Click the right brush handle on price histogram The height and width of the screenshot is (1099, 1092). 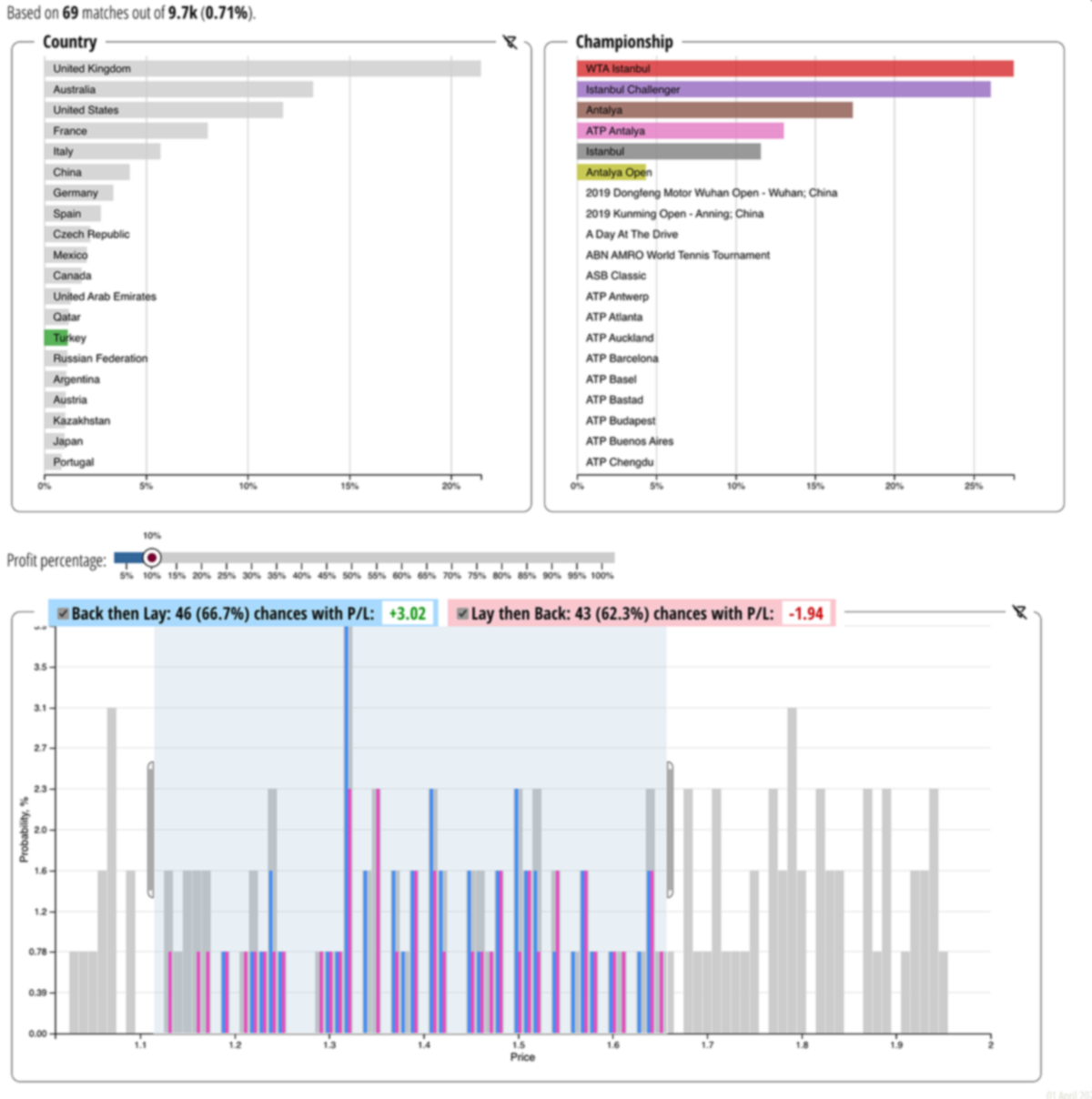[670, 830]
